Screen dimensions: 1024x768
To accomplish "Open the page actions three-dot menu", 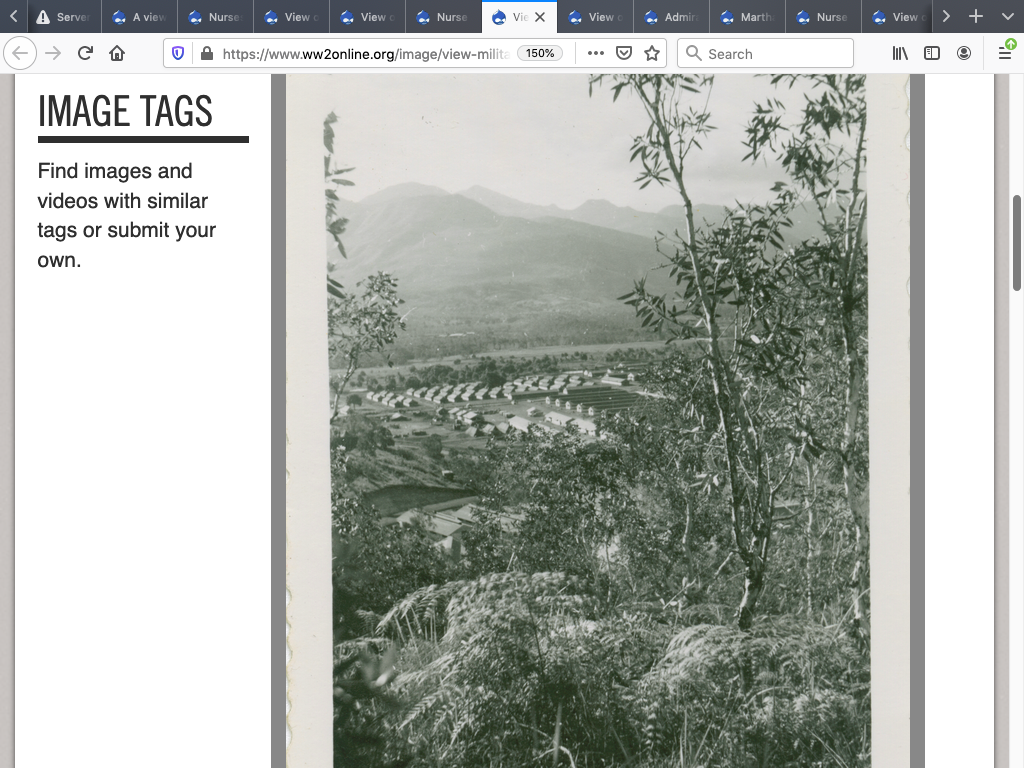I will click(596, 53).
